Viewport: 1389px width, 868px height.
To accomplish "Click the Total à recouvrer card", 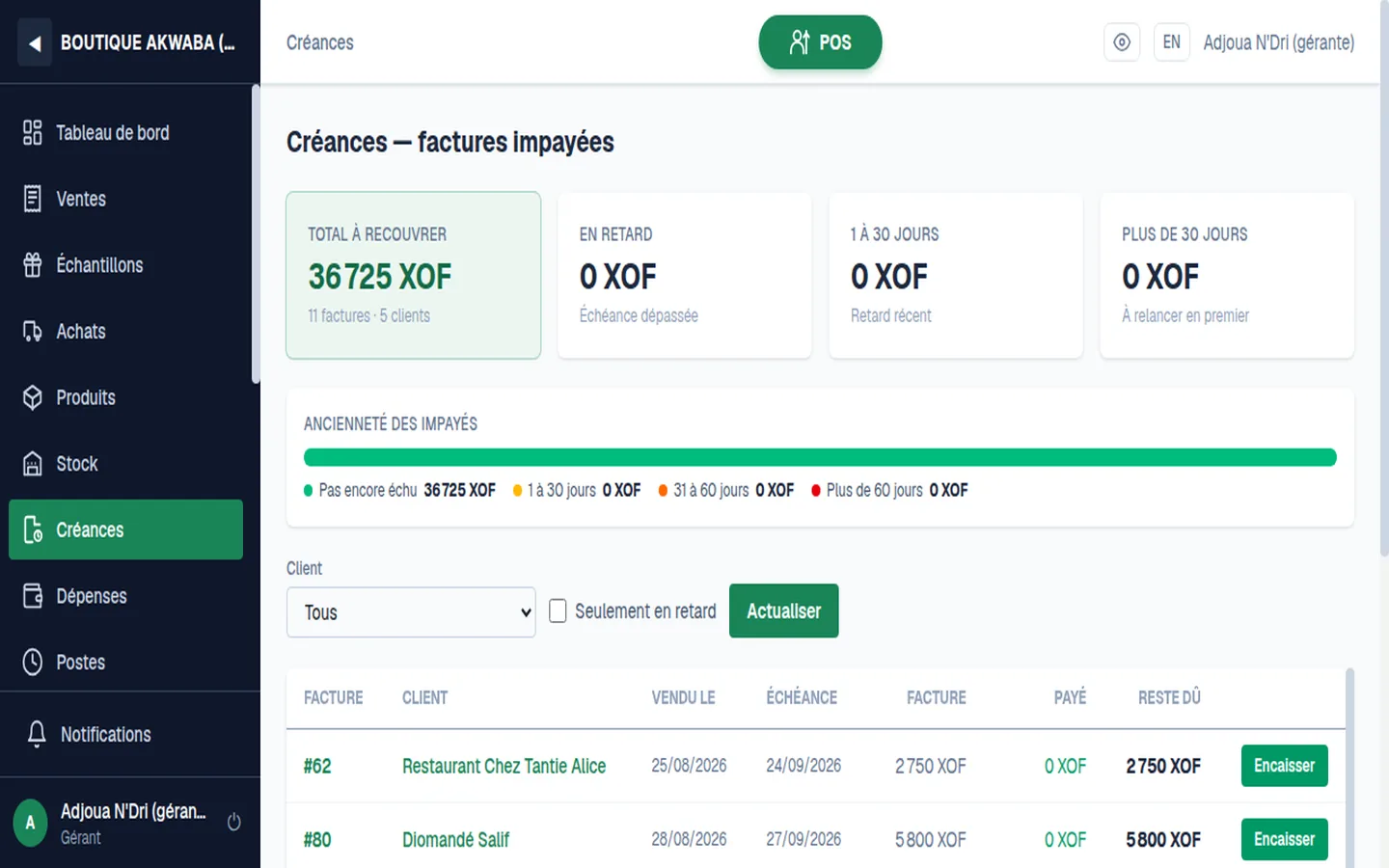I will pos(413,275).
